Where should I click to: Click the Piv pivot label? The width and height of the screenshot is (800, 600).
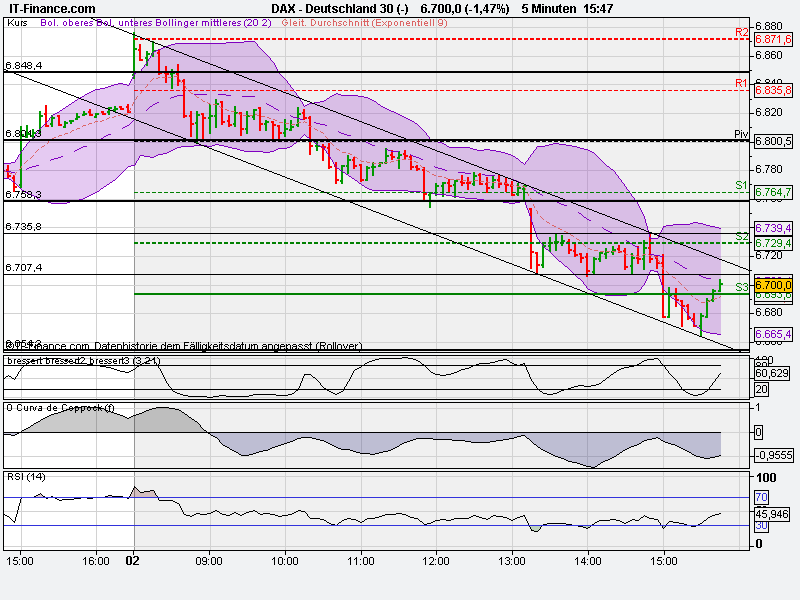coord(741,134)
